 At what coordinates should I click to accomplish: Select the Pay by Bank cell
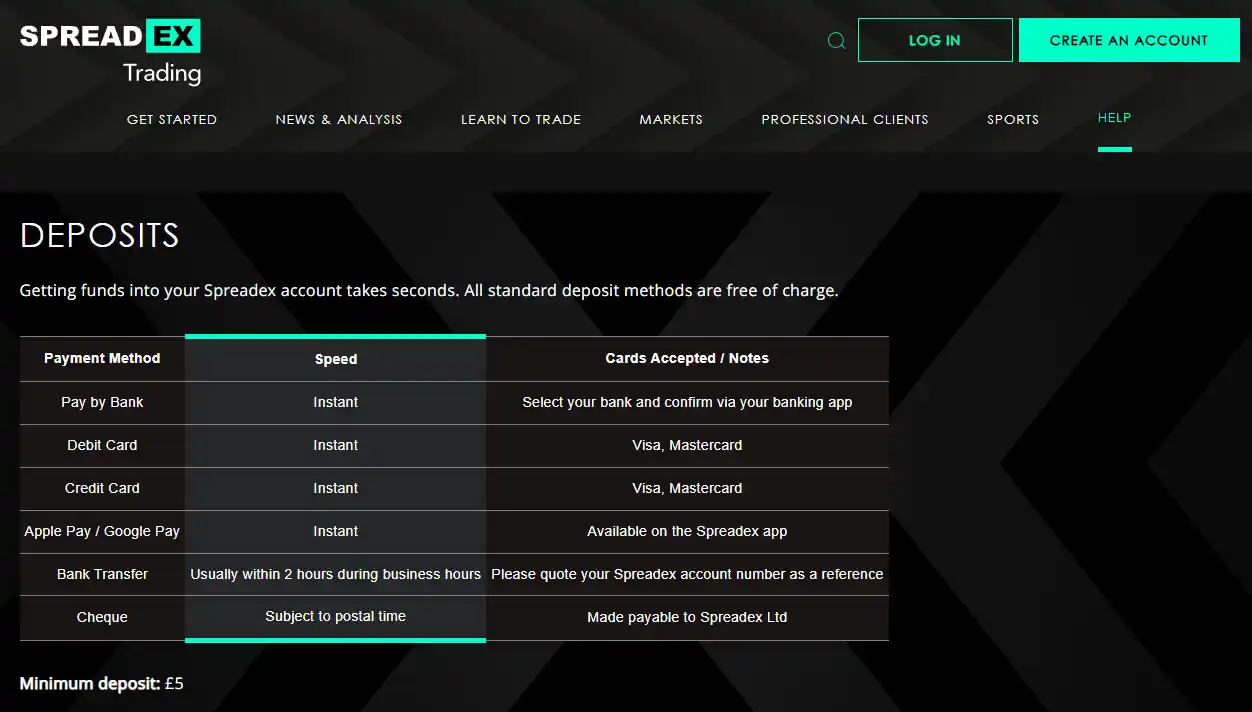[102, 402]
